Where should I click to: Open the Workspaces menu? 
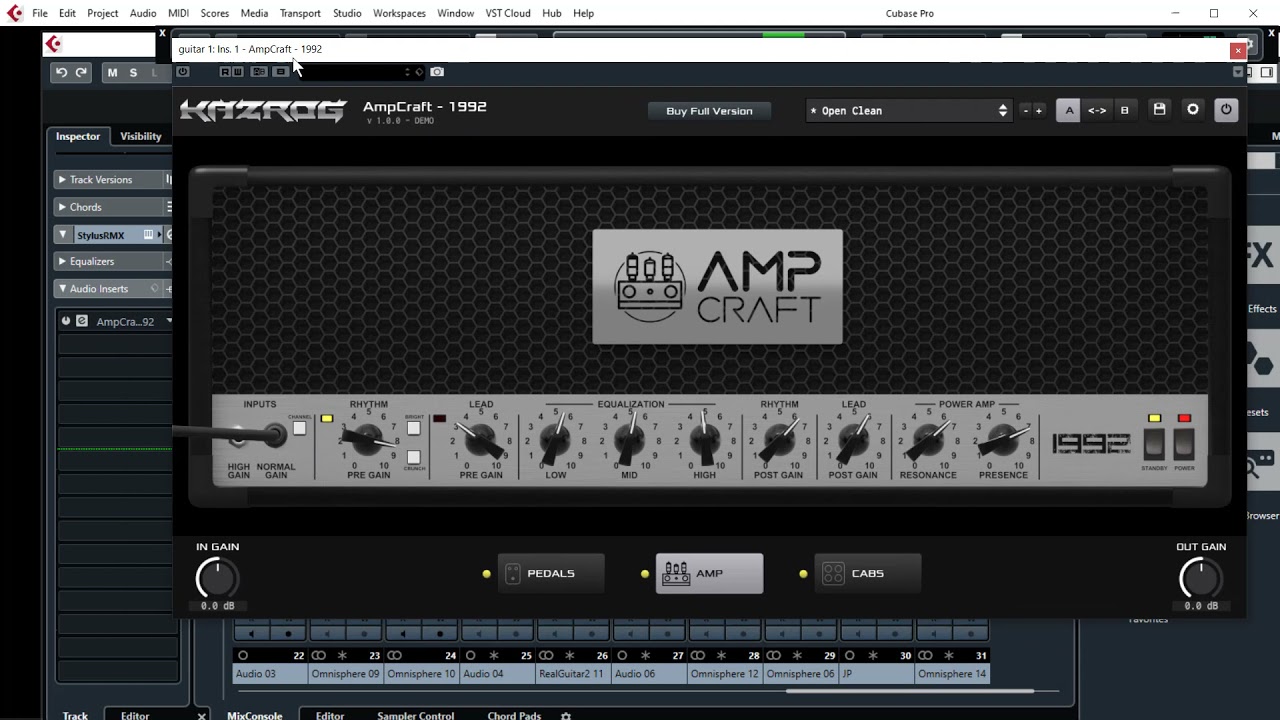[x=399, y=13]
